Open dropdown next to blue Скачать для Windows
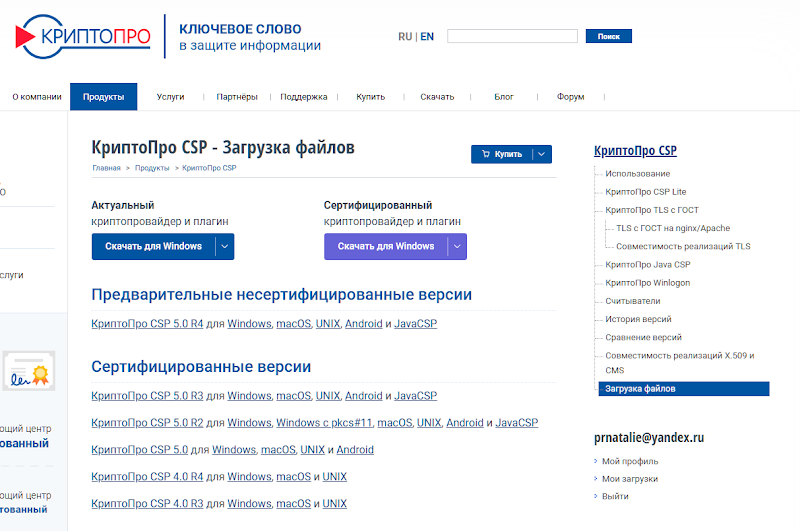Viewport: 800px width, 531px height. click(x=225, y=246)
